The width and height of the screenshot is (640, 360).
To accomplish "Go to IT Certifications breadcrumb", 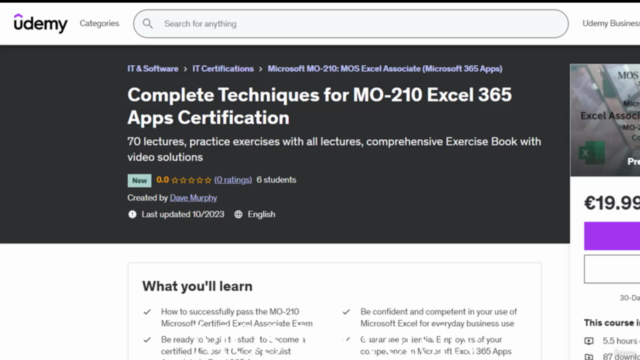I will pos(223,69).
